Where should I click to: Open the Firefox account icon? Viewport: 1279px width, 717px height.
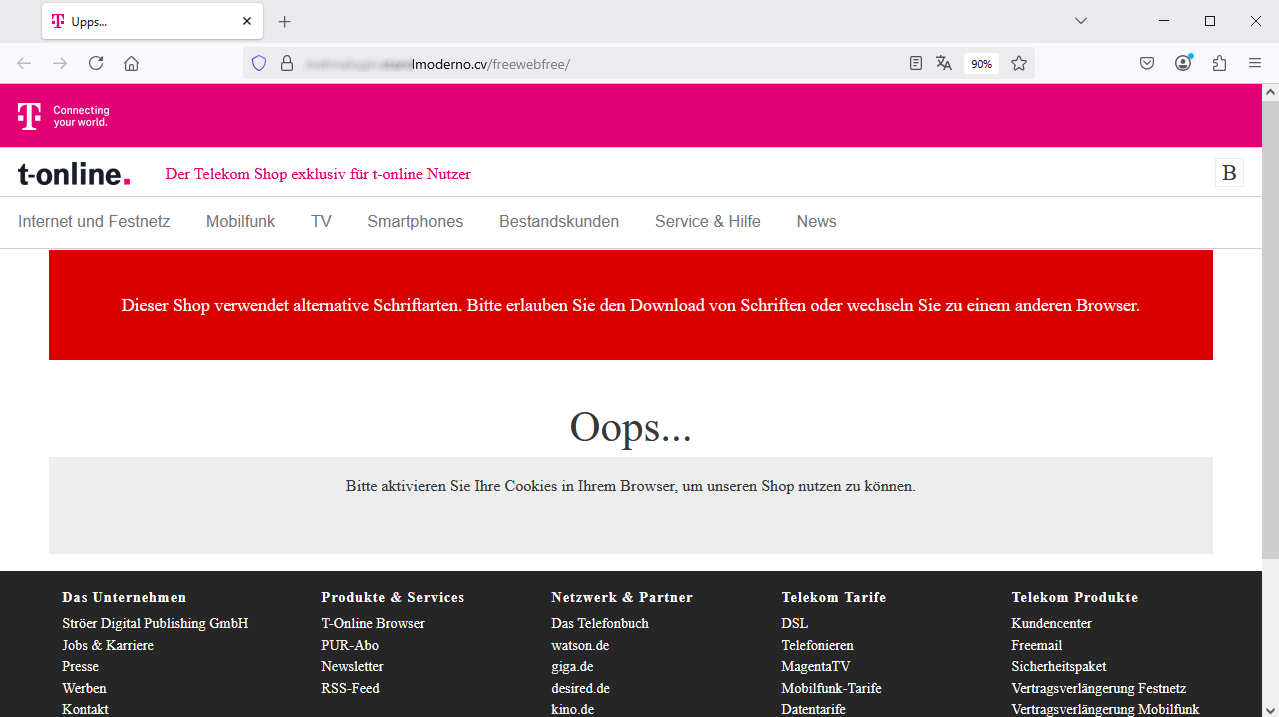(1183, 63)
